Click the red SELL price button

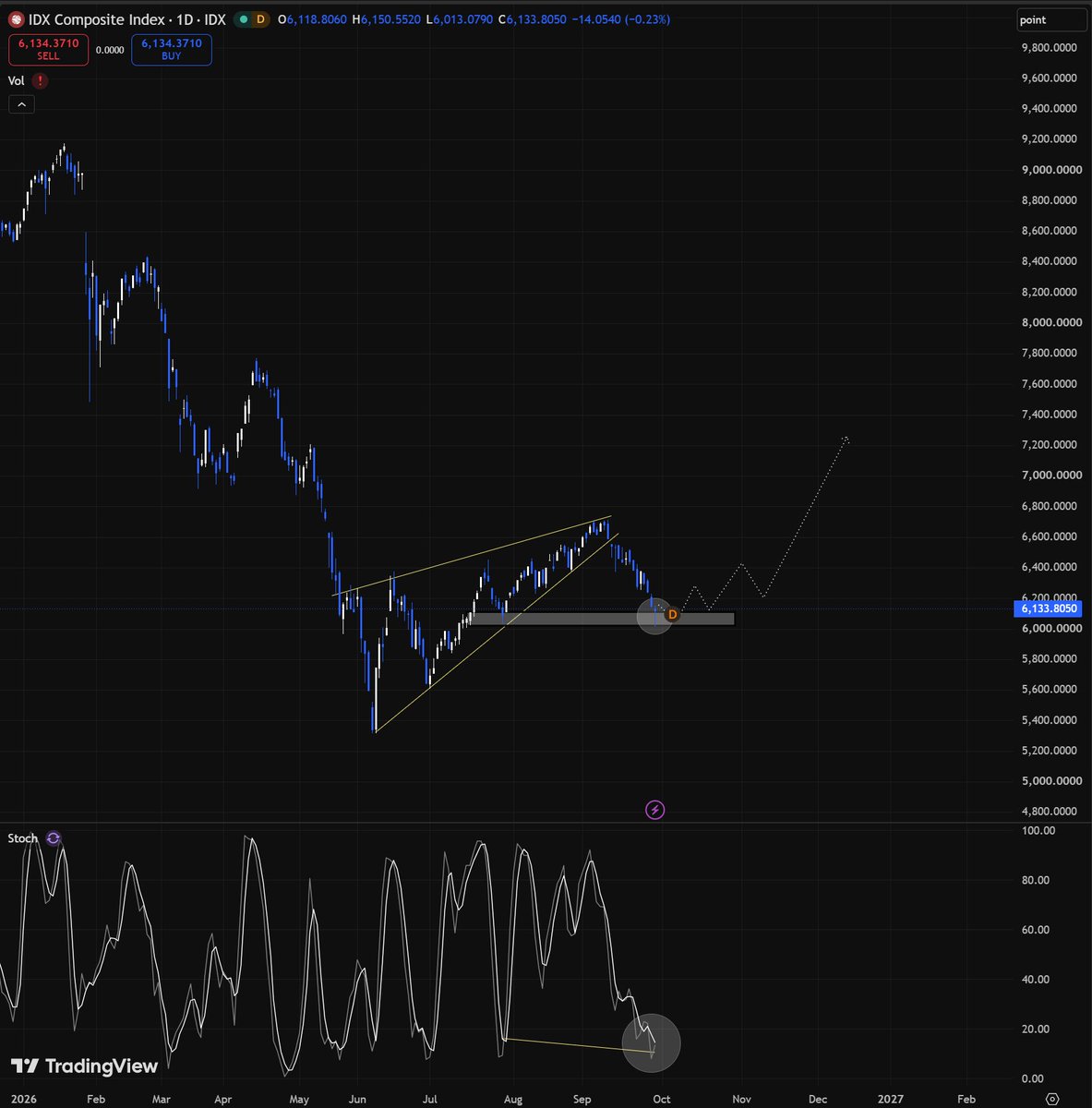pos(49,50)
